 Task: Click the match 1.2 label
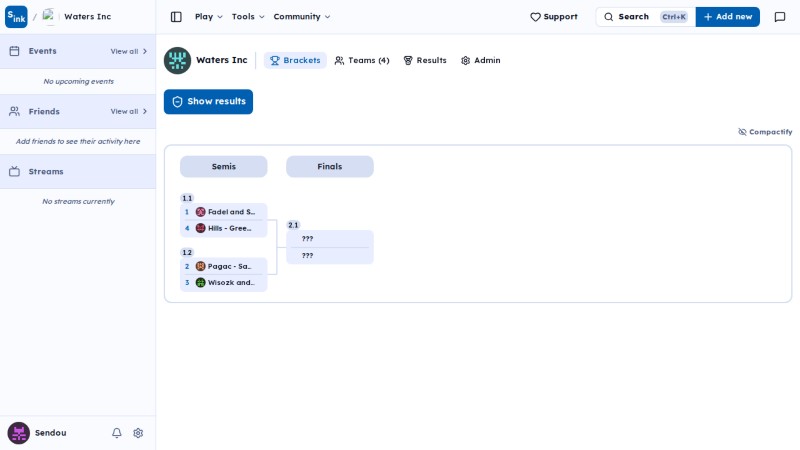187,253
